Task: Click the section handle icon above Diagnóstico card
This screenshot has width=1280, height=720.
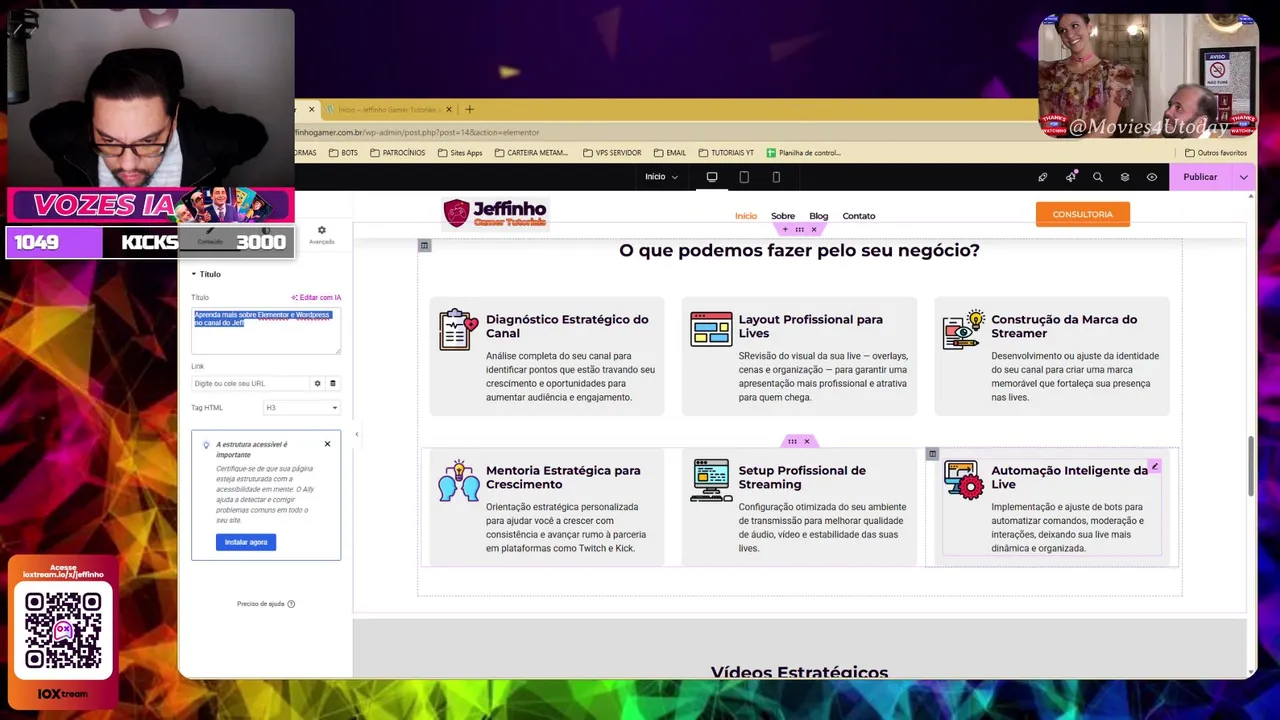Action: click(424, 245)
